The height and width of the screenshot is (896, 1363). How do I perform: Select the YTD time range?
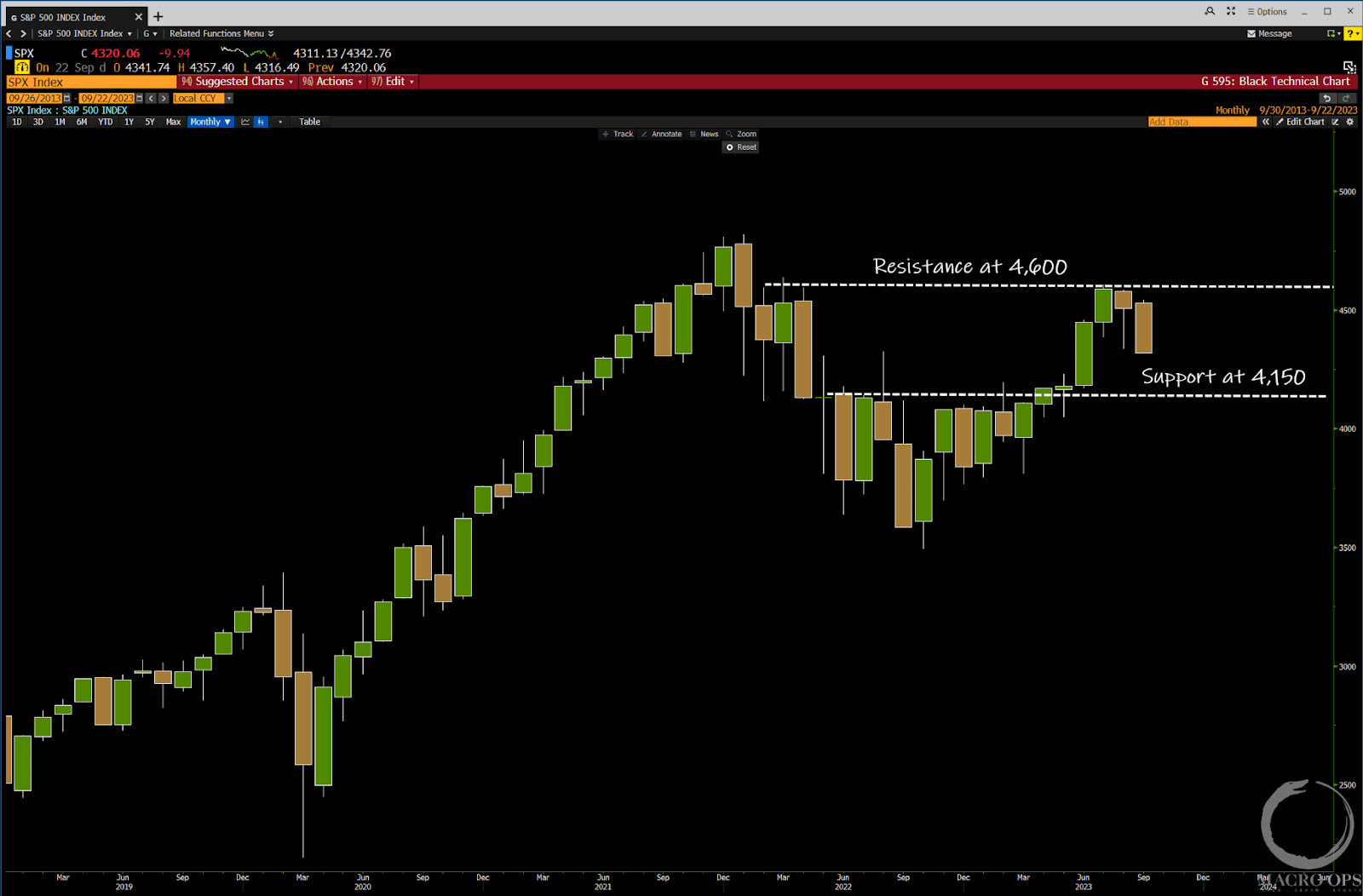click(x=105, y=122)
